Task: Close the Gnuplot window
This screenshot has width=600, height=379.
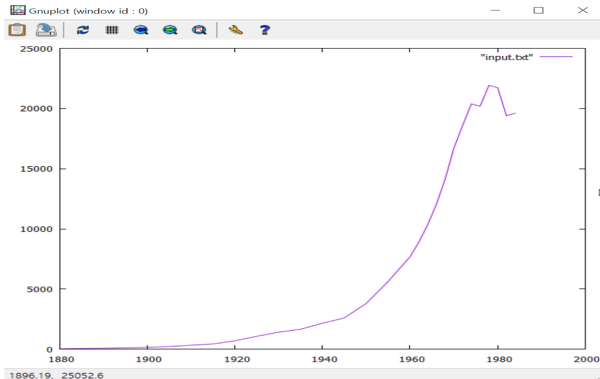Action: click(583, 10)
